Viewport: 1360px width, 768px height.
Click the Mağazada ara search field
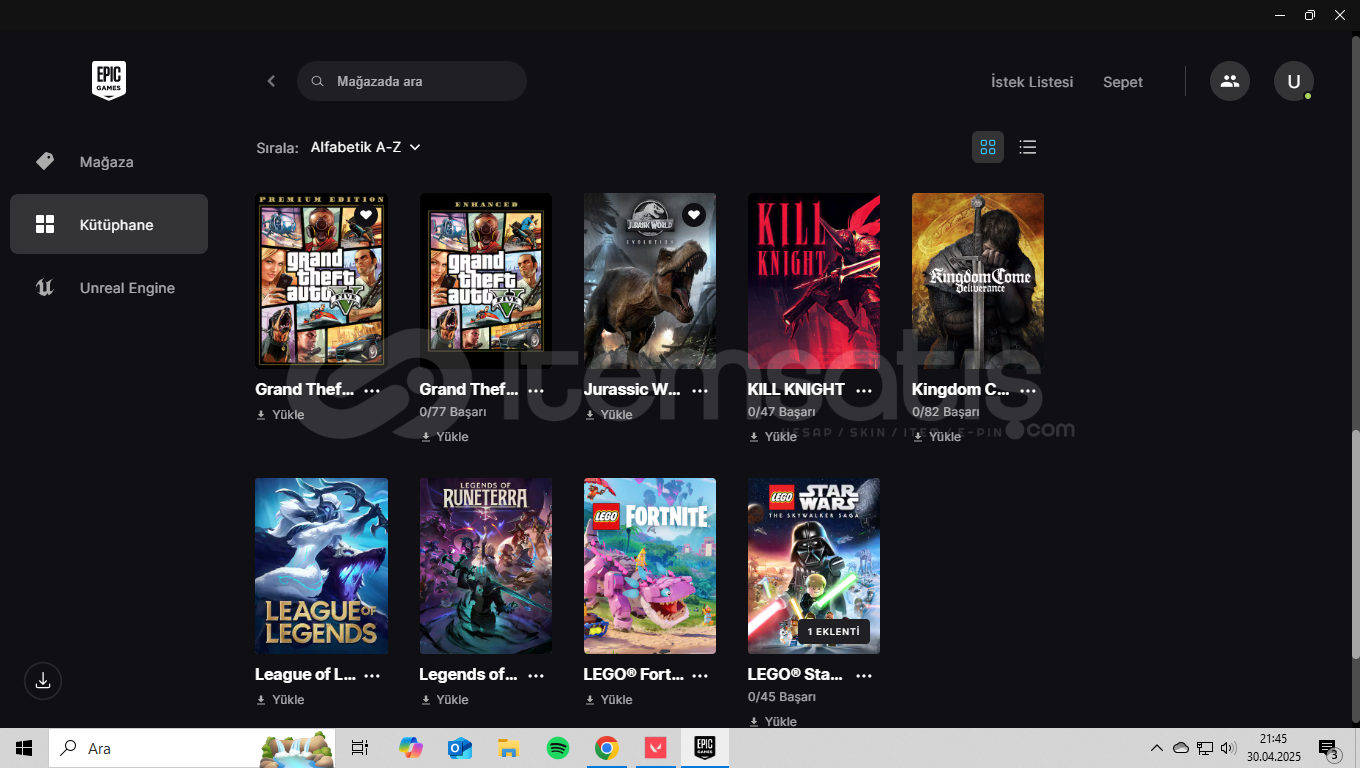(412, 81)
